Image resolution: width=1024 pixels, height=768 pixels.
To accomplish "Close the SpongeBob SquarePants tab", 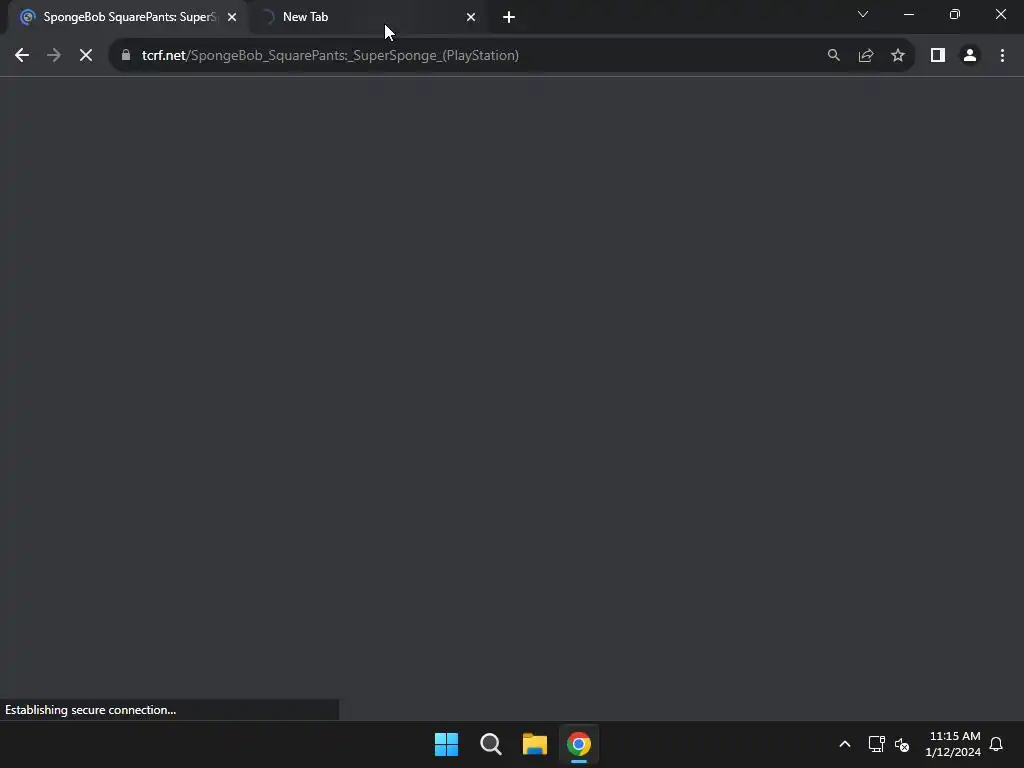I will point(232,17).
